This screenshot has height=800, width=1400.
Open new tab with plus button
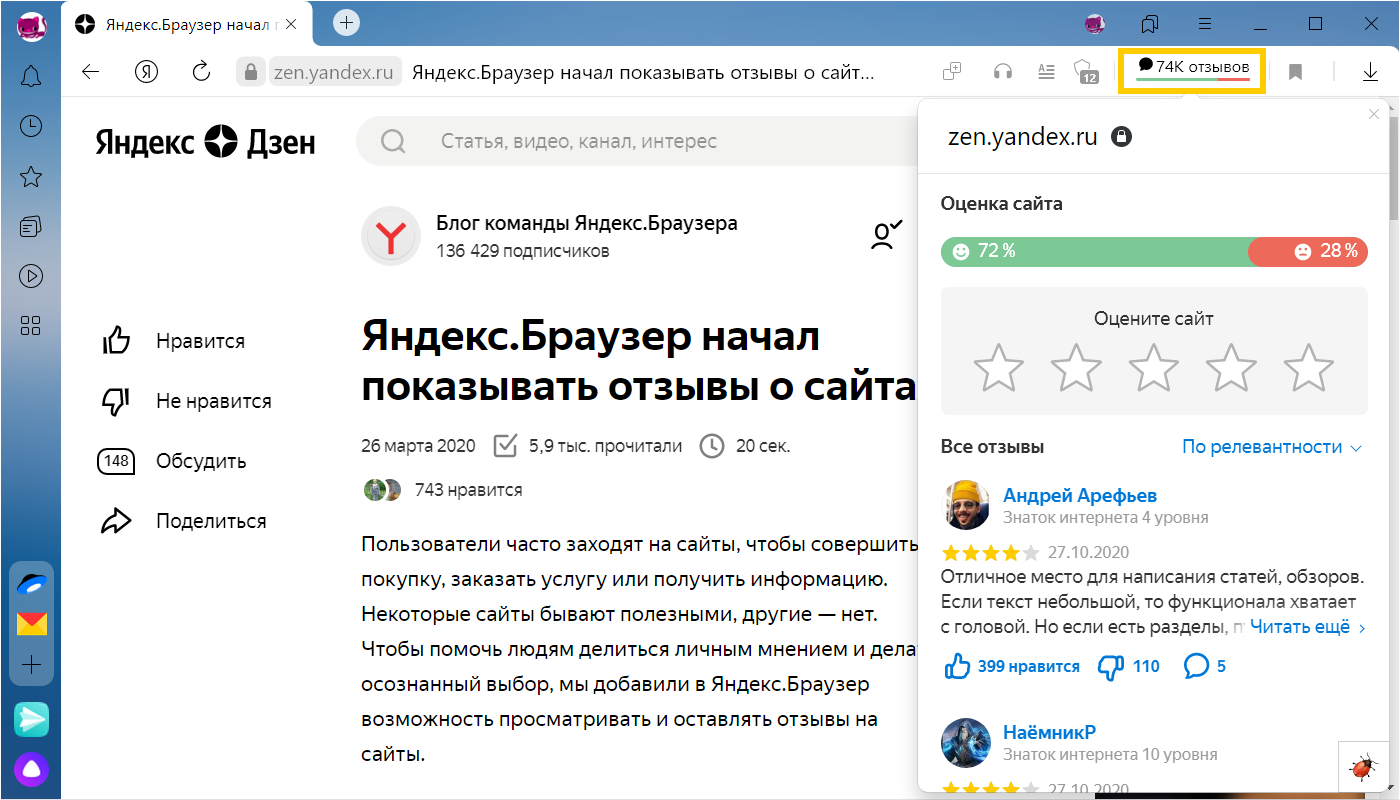pos(346,22)
